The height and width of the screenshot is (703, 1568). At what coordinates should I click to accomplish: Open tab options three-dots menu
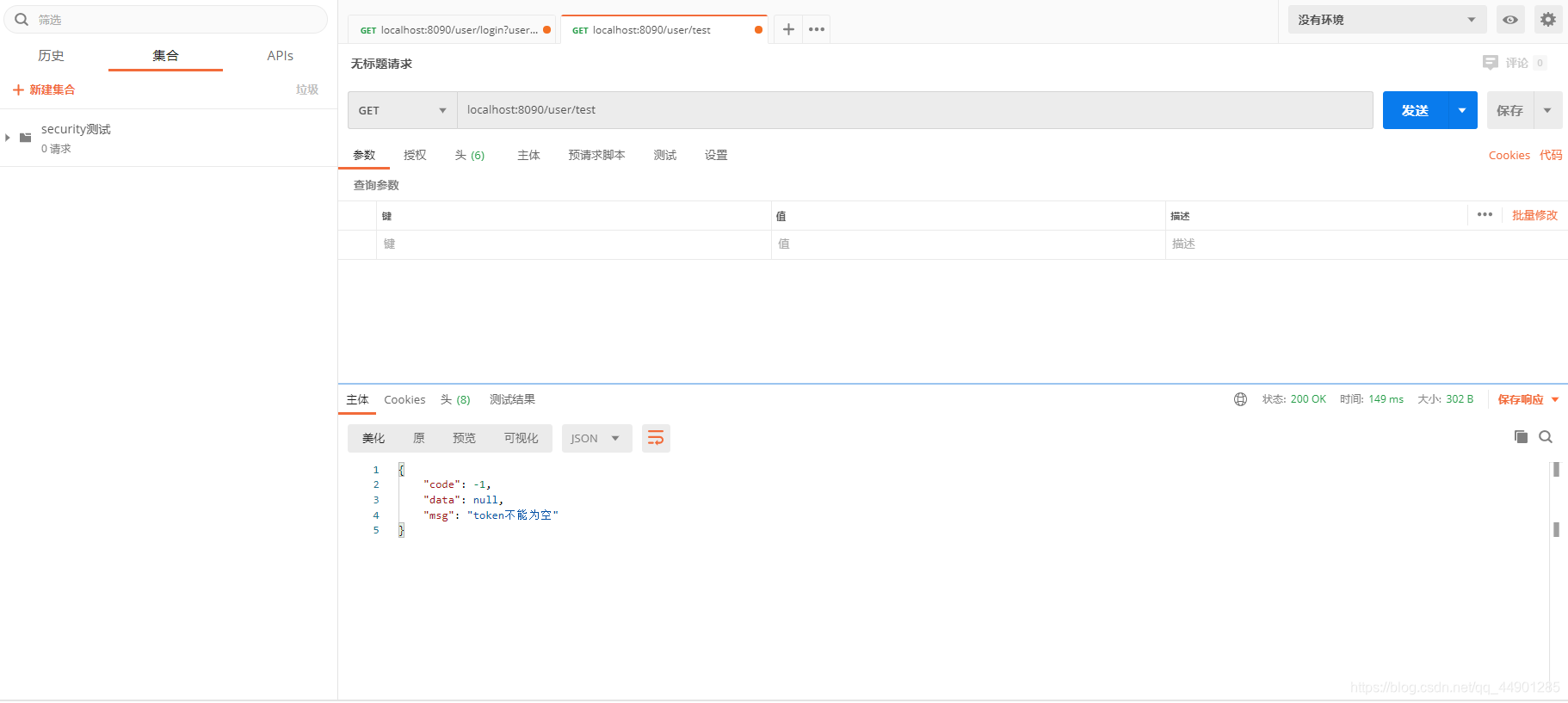(x=817, y=29)
